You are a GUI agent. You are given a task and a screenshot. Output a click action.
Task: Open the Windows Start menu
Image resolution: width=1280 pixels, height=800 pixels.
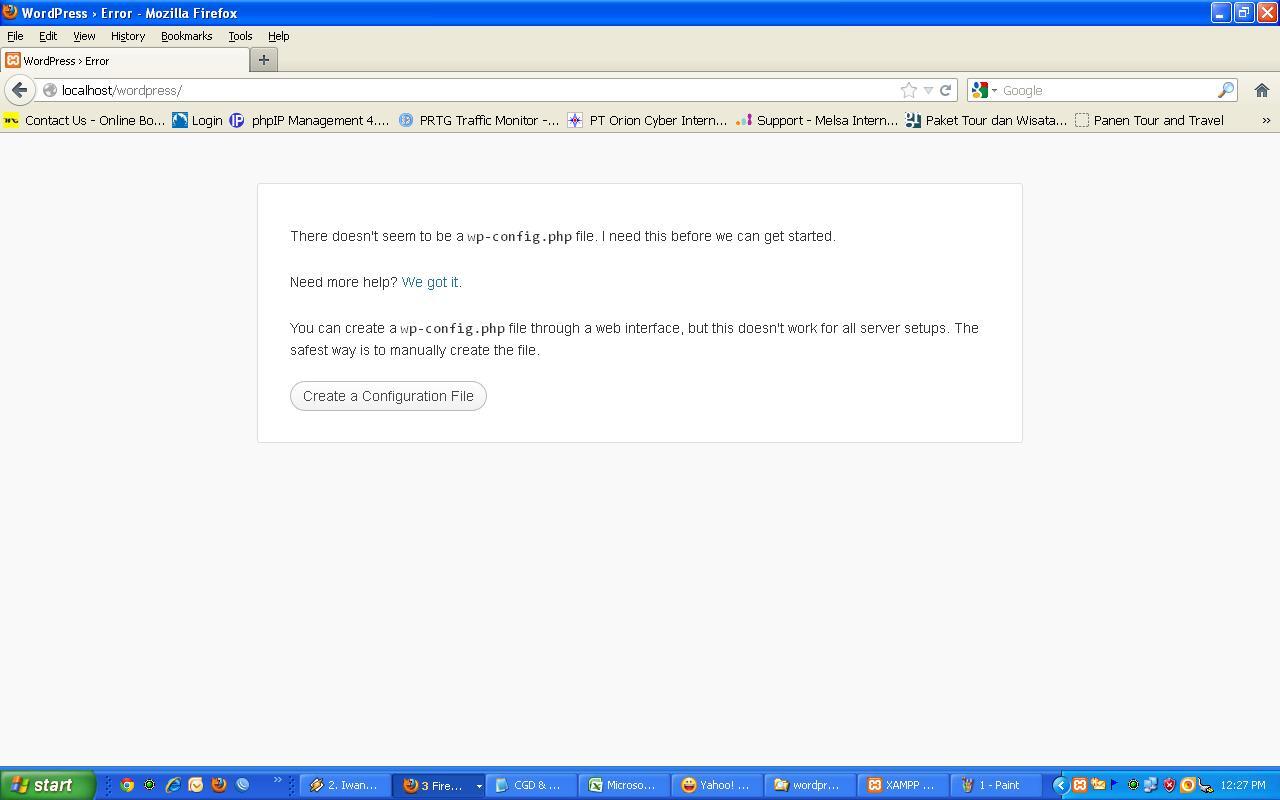tap(47, 785)
